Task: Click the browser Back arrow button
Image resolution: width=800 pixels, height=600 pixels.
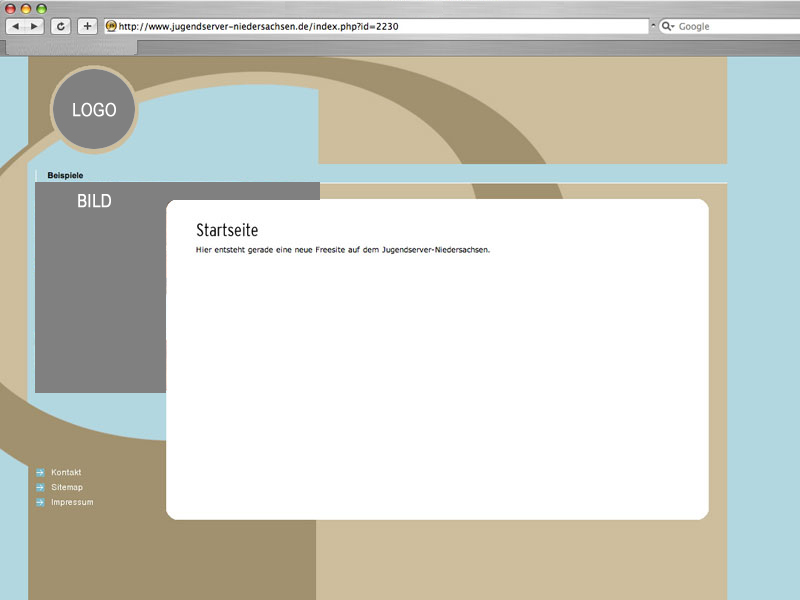Action: (x=16, y=26)
